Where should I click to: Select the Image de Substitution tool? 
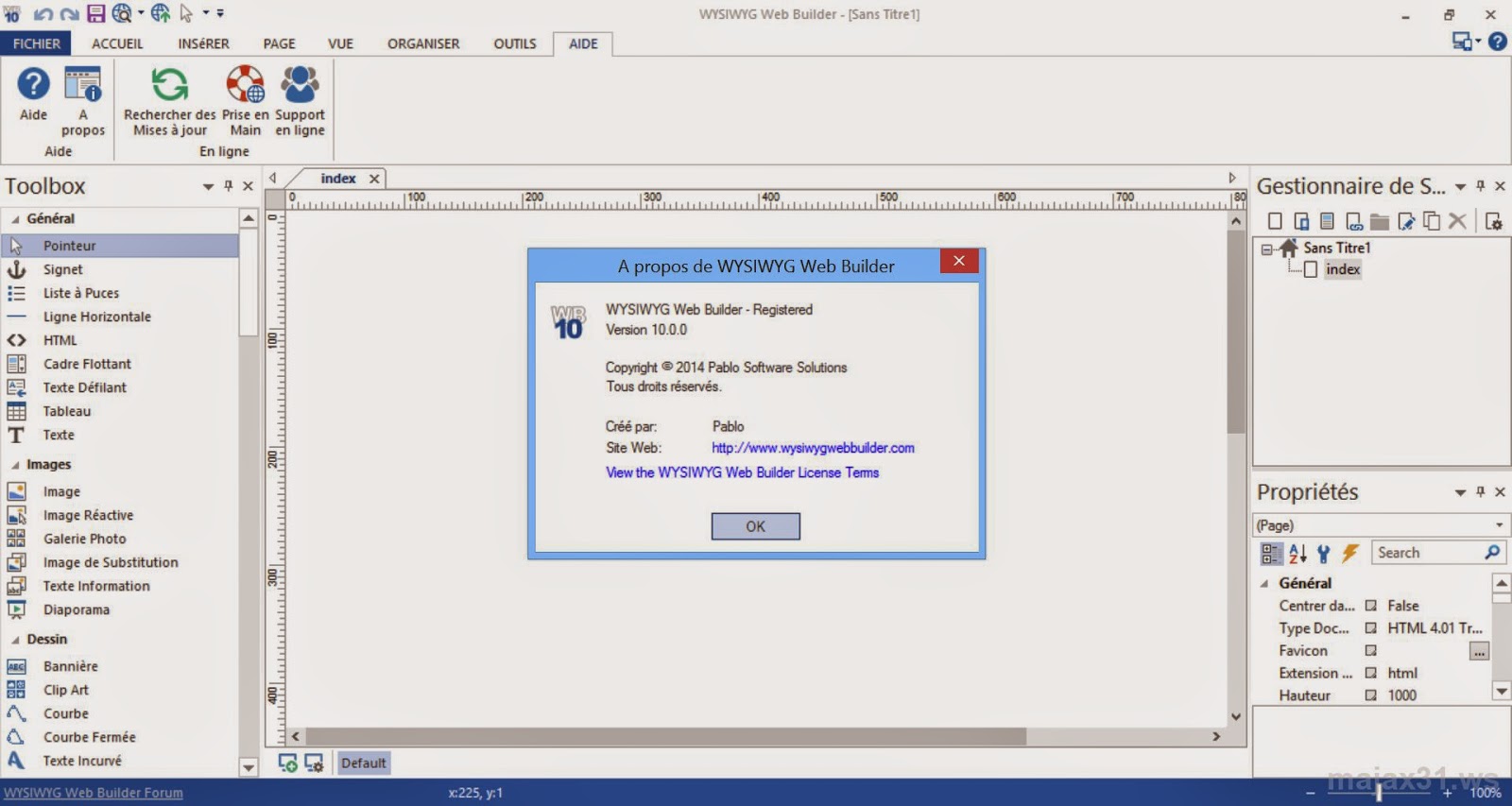(x=120, y=562)
